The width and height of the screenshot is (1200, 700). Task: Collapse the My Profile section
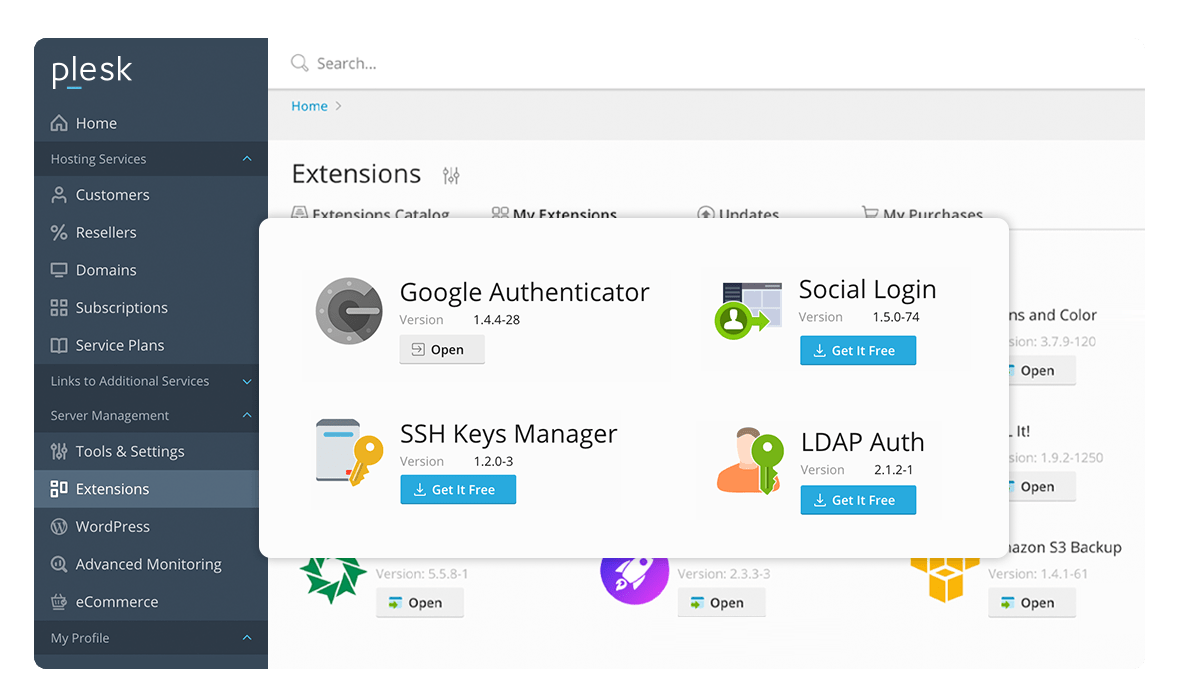click(x=247, y=638)
